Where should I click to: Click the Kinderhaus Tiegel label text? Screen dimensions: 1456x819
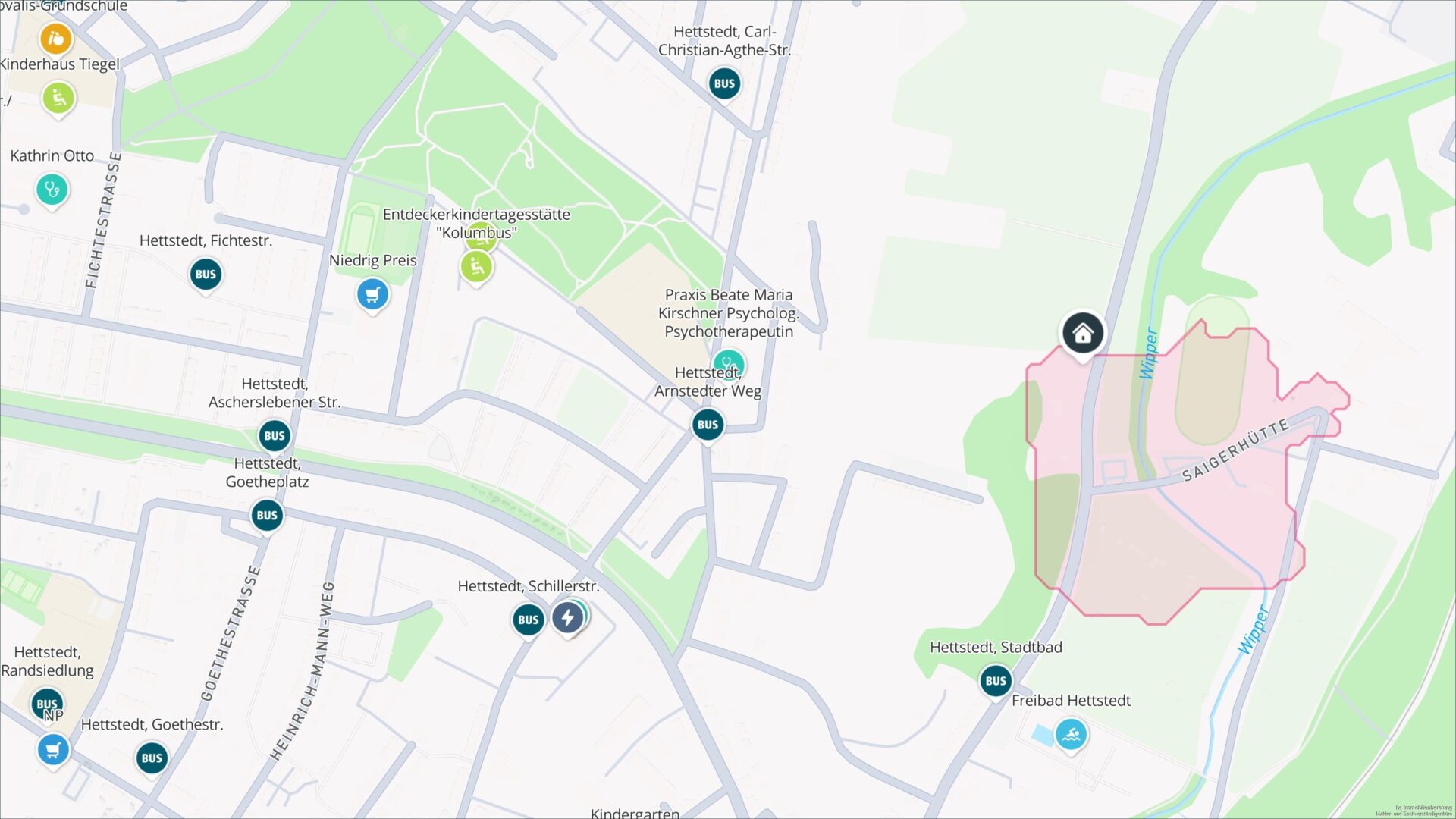click(60, 64)
